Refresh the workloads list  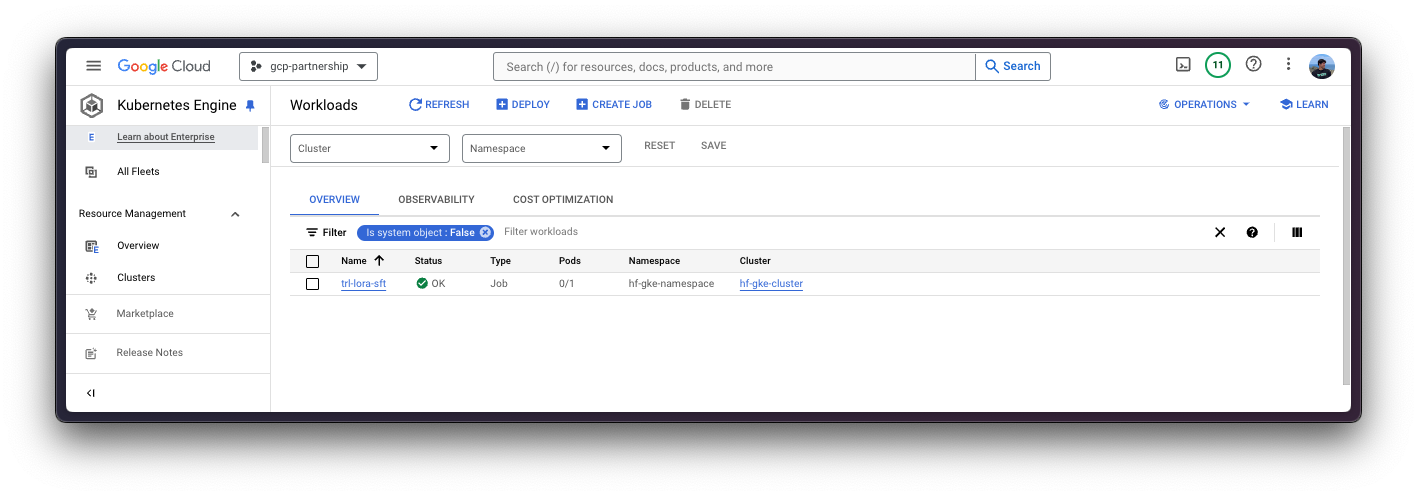[439, 104]
